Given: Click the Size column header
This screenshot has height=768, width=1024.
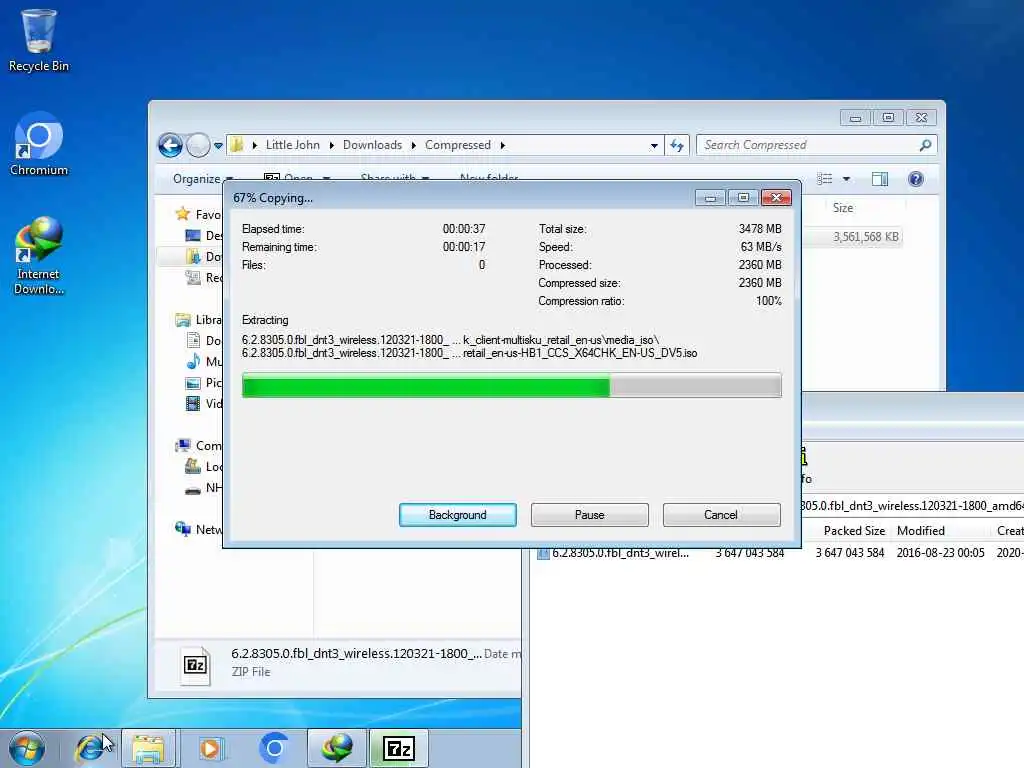Looking at the screenshot, I should [842, 208].
